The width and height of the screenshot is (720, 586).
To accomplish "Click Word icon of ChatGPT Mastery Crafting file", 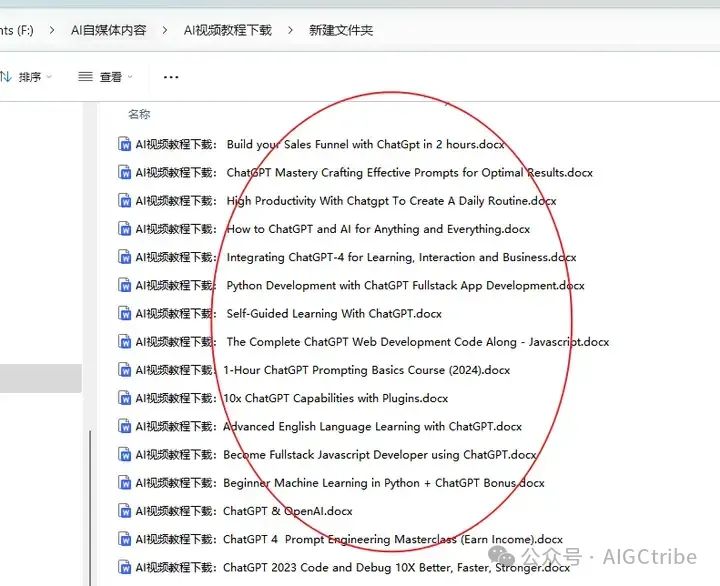I will tap(124, 172).
